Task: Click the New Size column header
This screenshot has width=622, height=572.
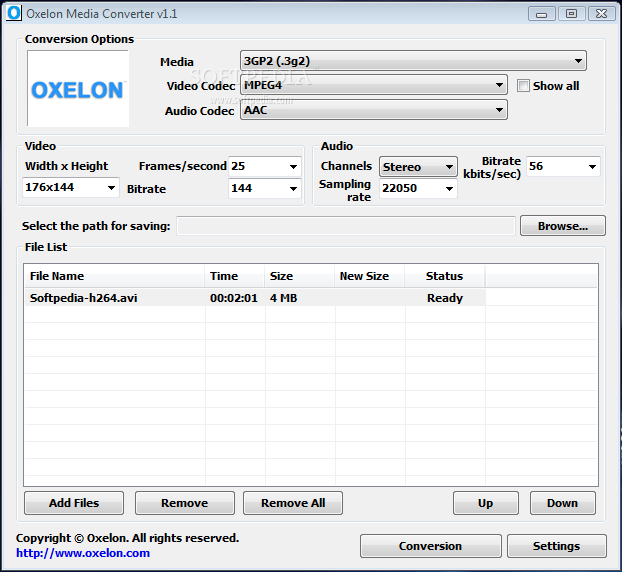Action: click(370, 276)
